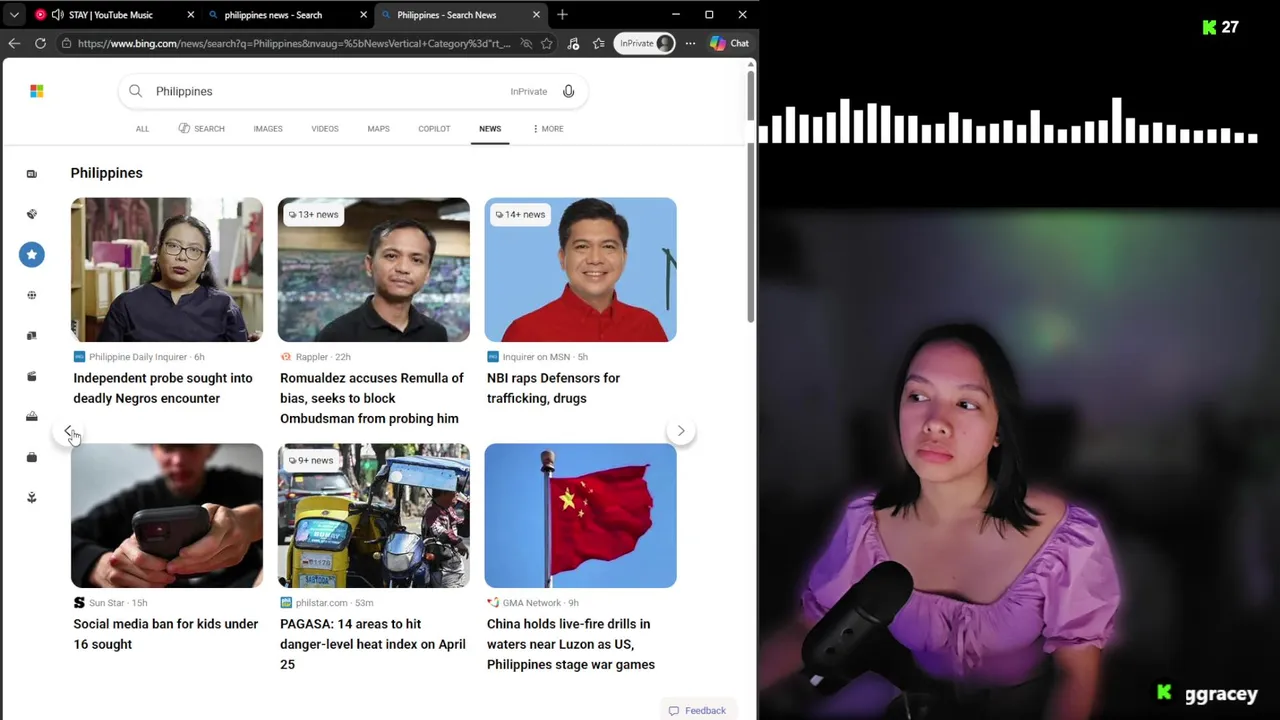The width and height of the screenshot is (1280, 720).
Task: Open the plant sidebar icon
Action: tap(32, 498)
